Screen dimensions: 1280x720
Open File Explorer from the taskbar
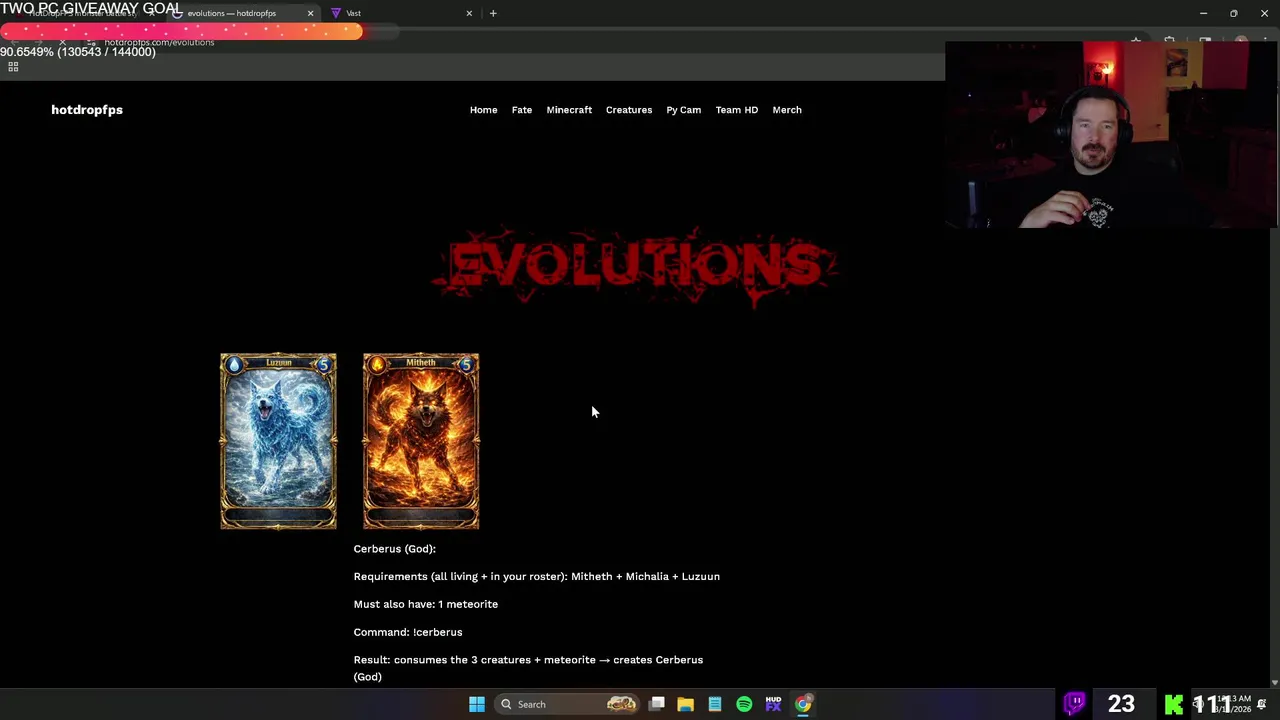(685, 704)
